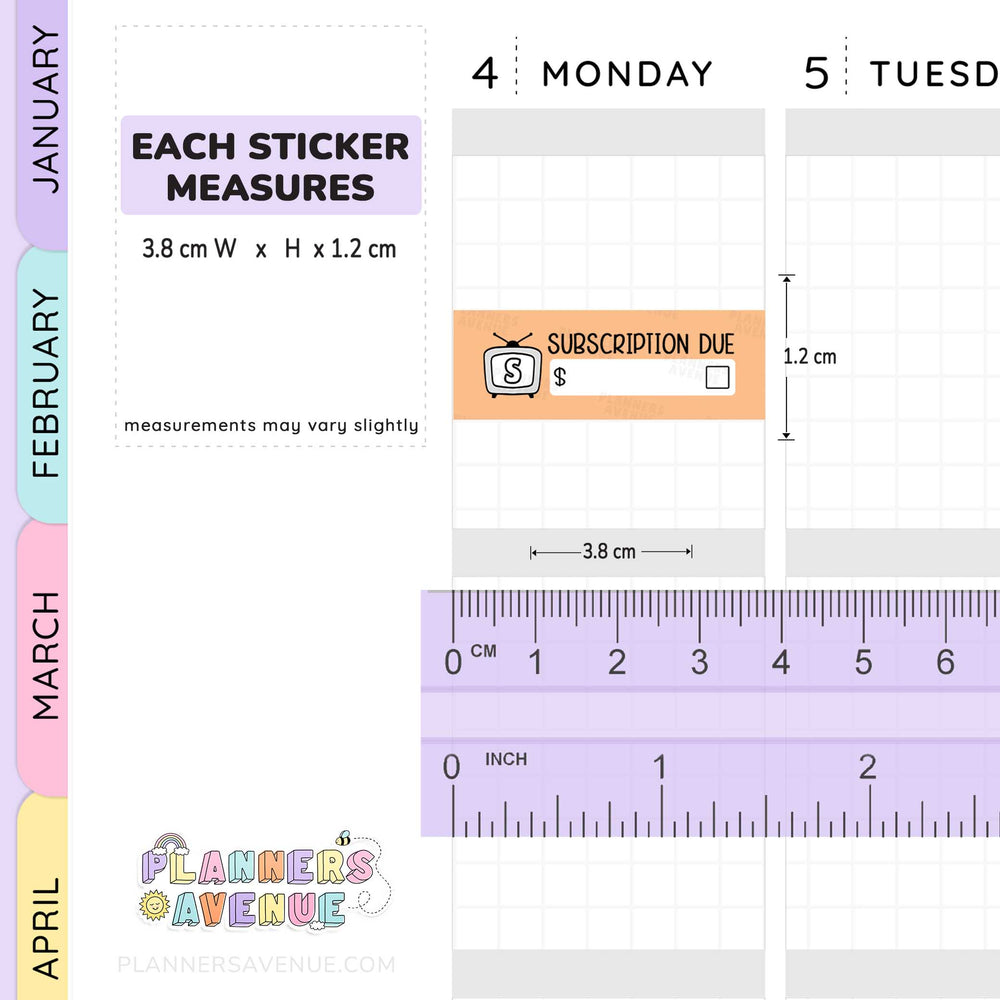The height and width of the screenshot is (1000, 1000).
Task: Click the 1 inch mark on the ruler
Action: pos(660,767)
